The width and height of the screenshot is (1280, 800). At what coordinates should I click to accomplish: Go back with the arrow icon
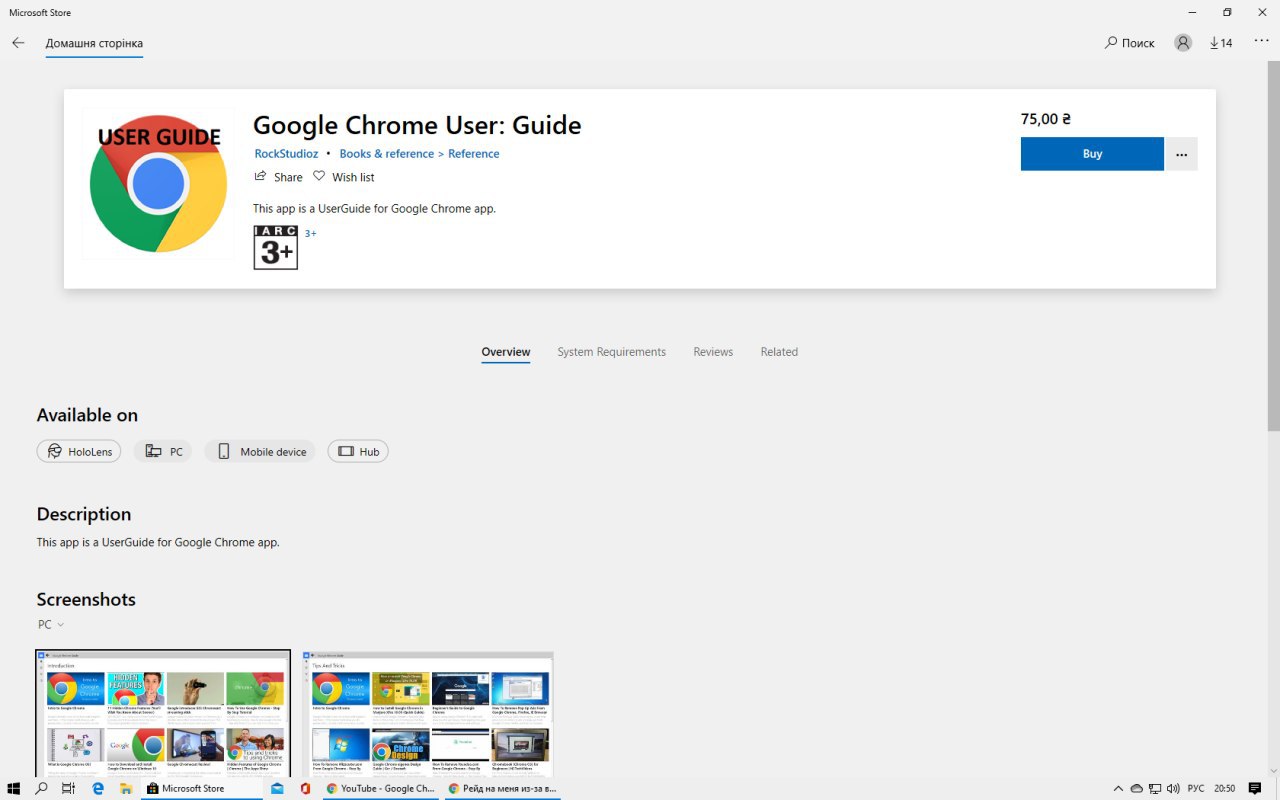[x=18, y=43]
